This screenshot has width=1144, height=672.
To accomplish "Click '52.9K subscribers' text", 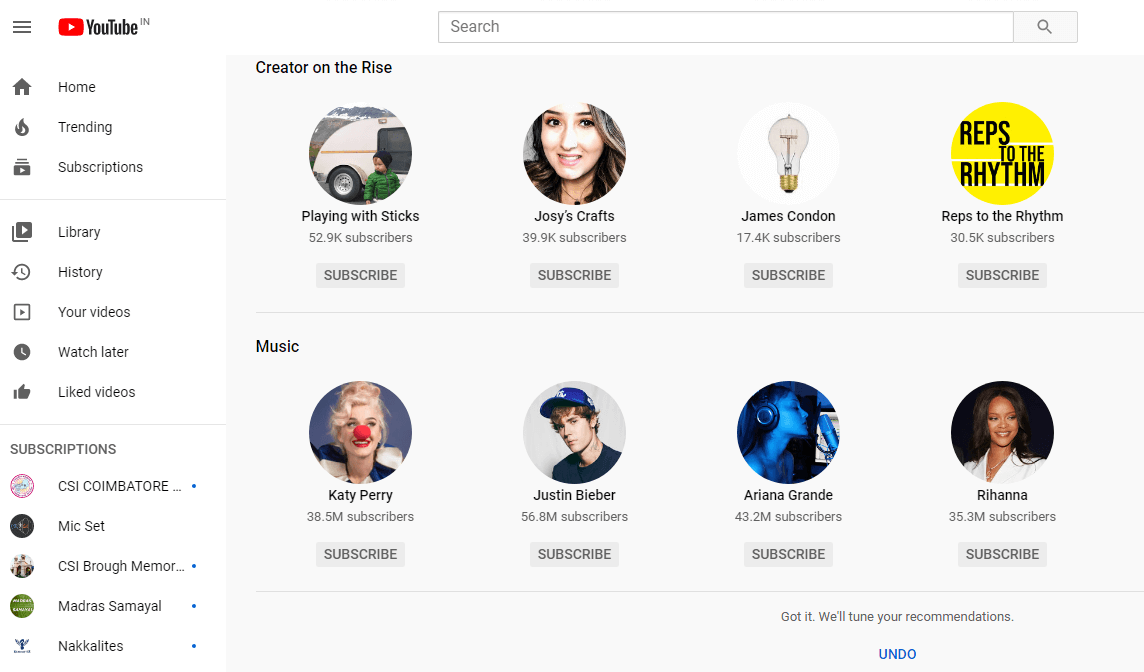I will (360, 238).
